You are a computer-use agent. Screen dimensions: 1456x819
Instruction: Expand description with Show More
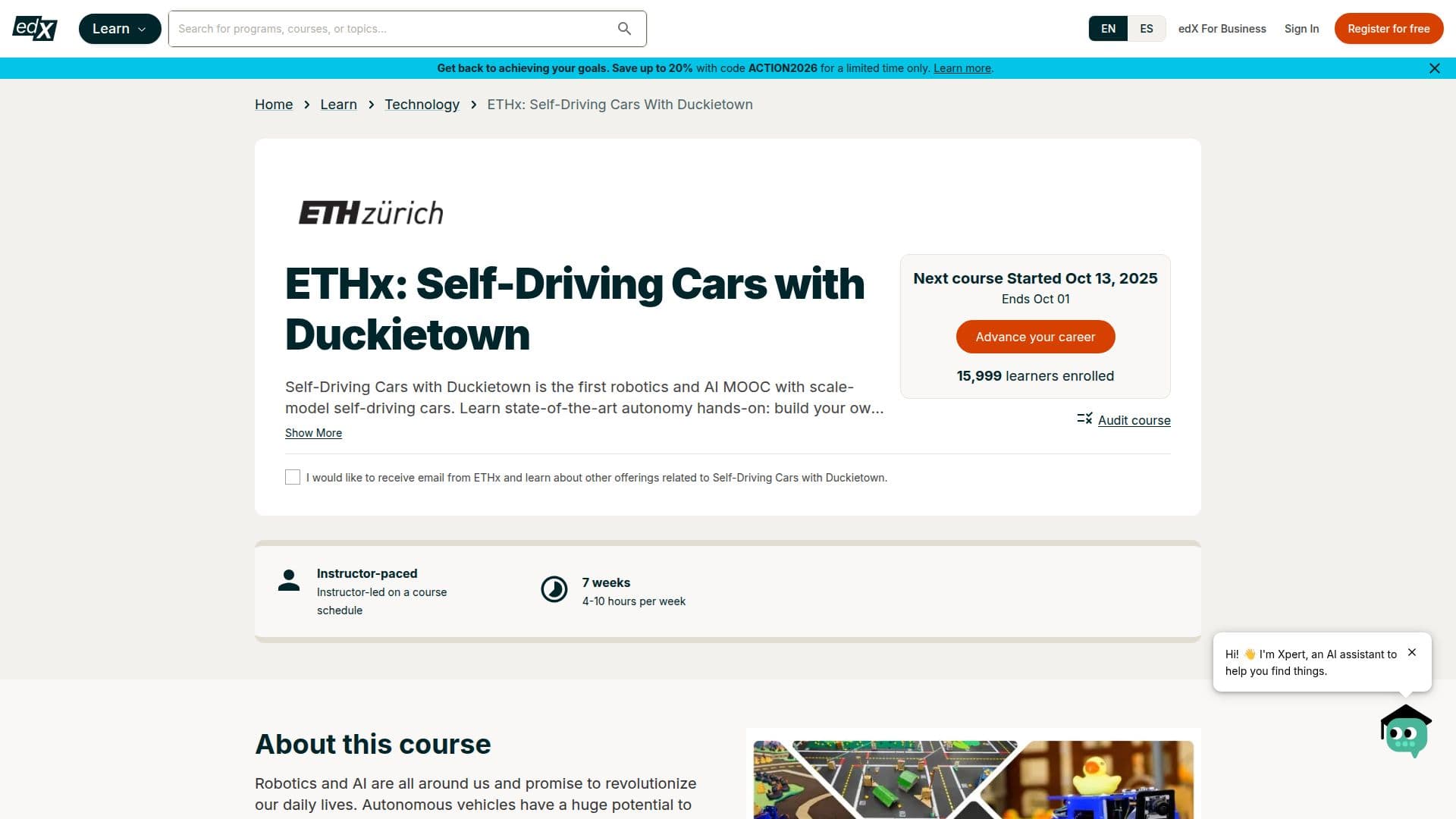tap(313, 433)
